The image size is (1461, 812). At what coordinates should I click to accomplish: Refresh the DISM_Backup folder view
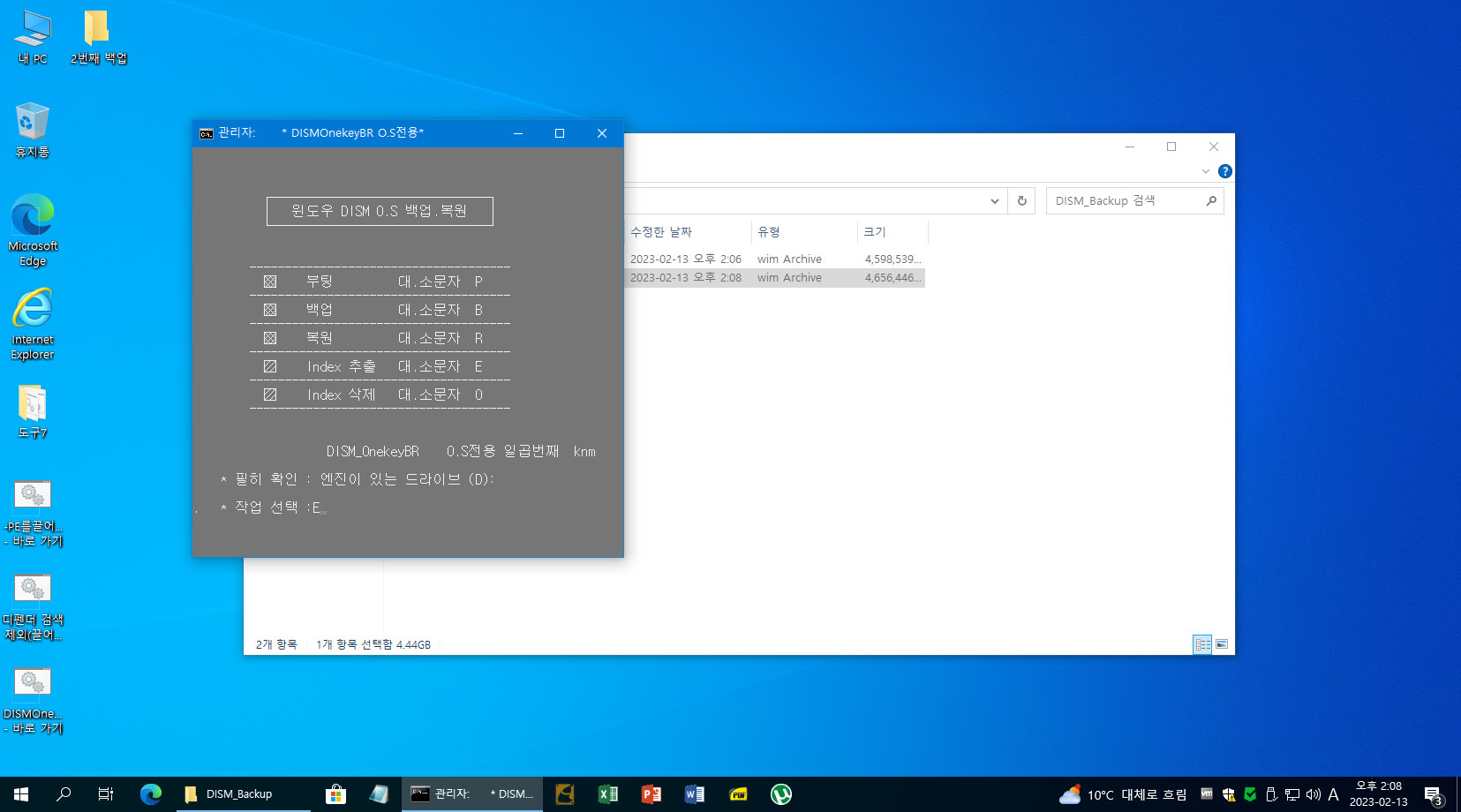click(x=1022, y=201)
